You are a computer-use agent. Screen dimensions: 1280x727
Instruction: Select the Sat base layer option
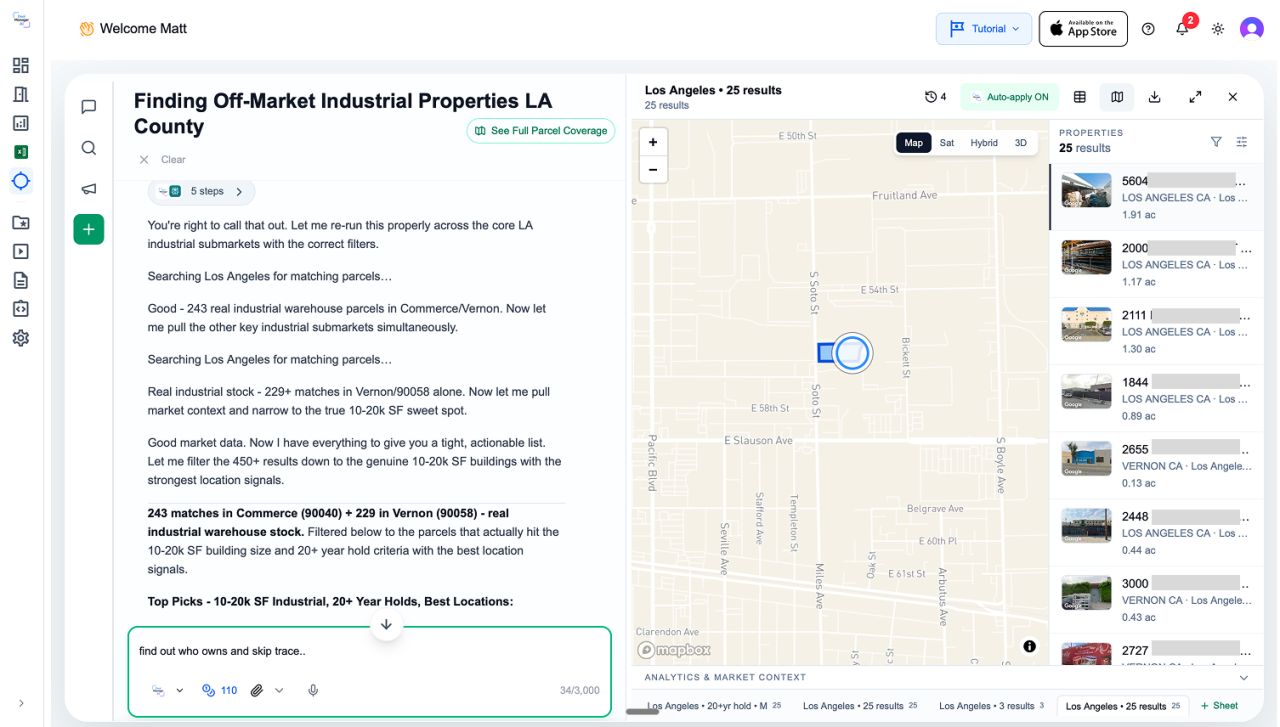click(x=947, y=143)
